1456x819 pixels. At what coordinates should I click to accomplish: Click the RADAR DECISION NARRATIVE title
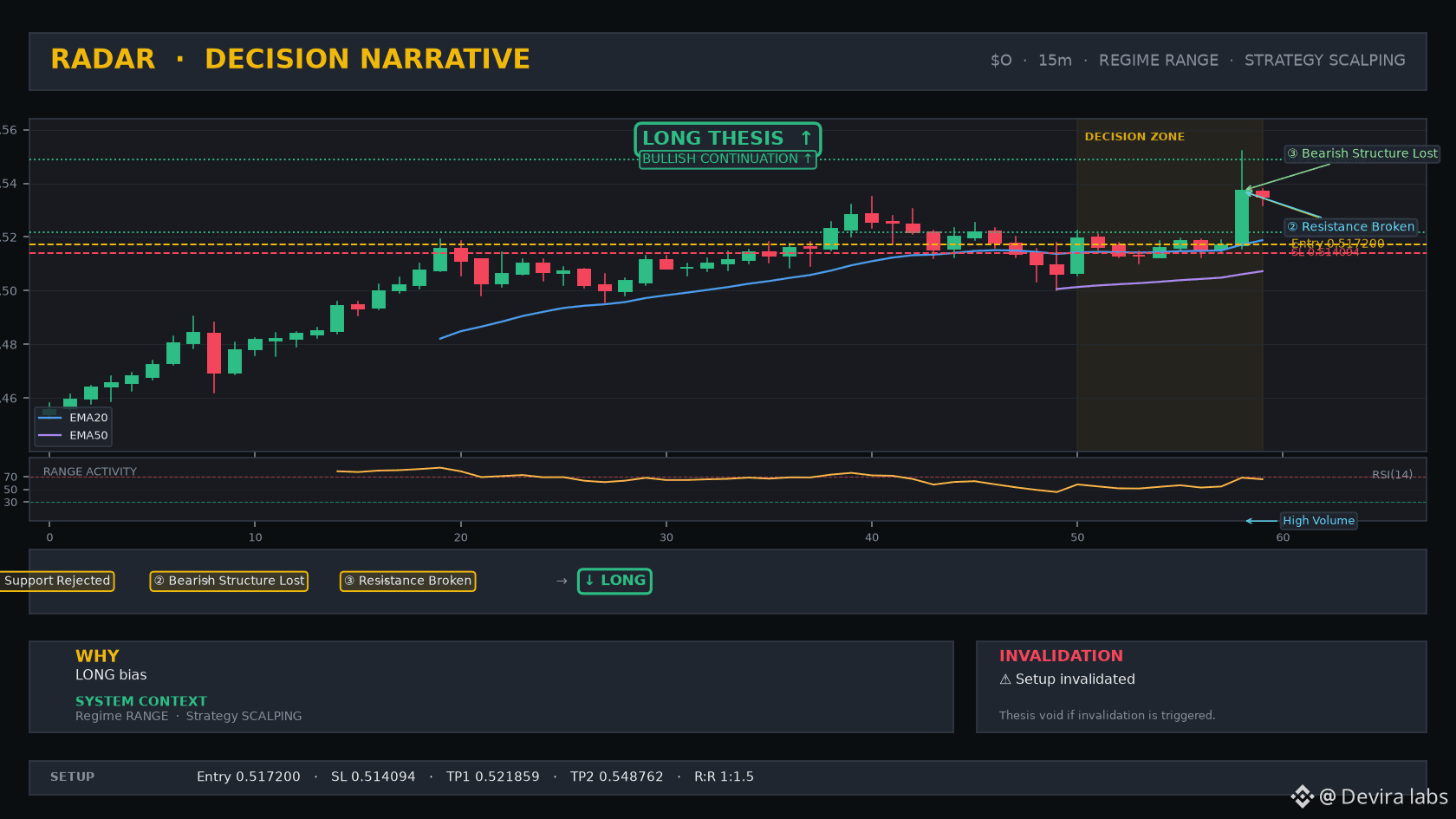tap(290, 59)
